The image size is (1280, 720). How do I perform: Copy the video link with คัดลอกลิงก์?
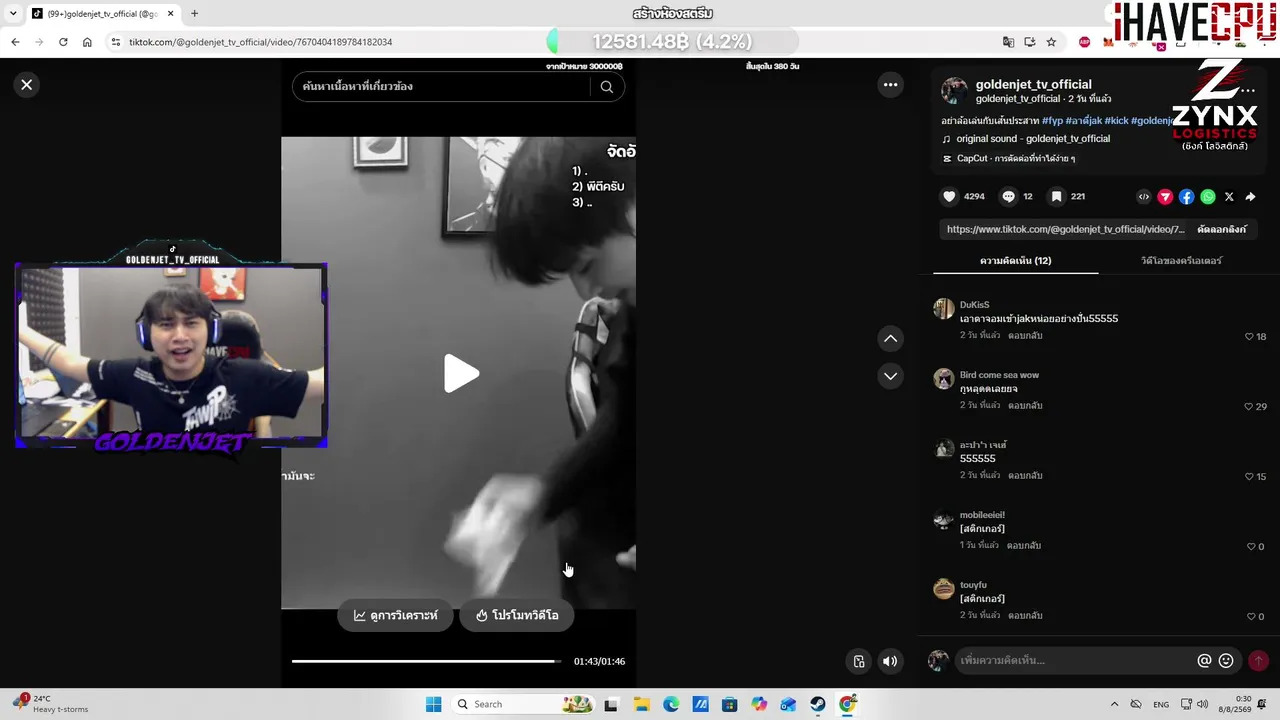click(x=1222, y=229)
